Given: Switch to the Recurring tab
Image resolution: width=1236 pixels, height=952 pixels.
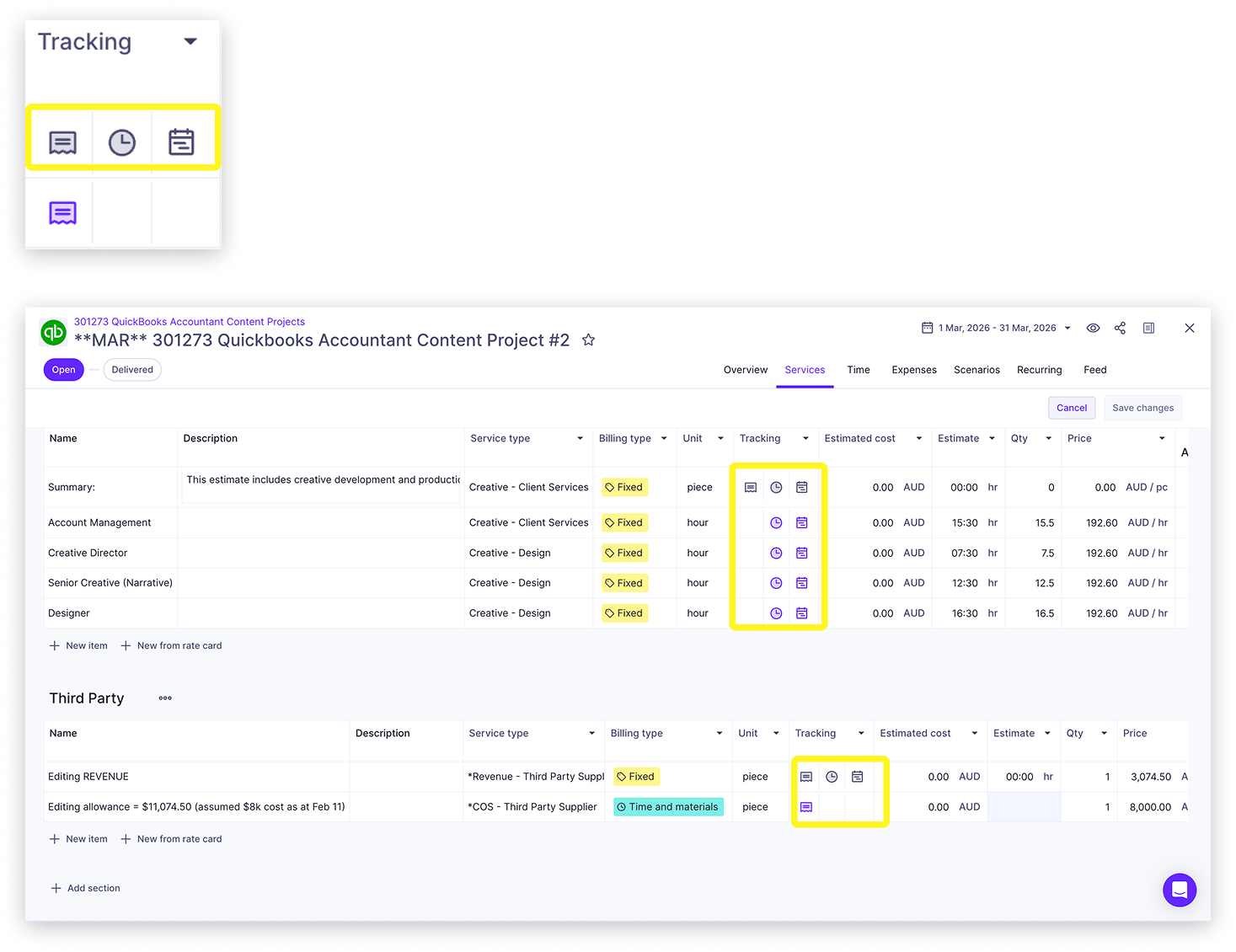Looking at the screenshot, I should click(1039, 370).
